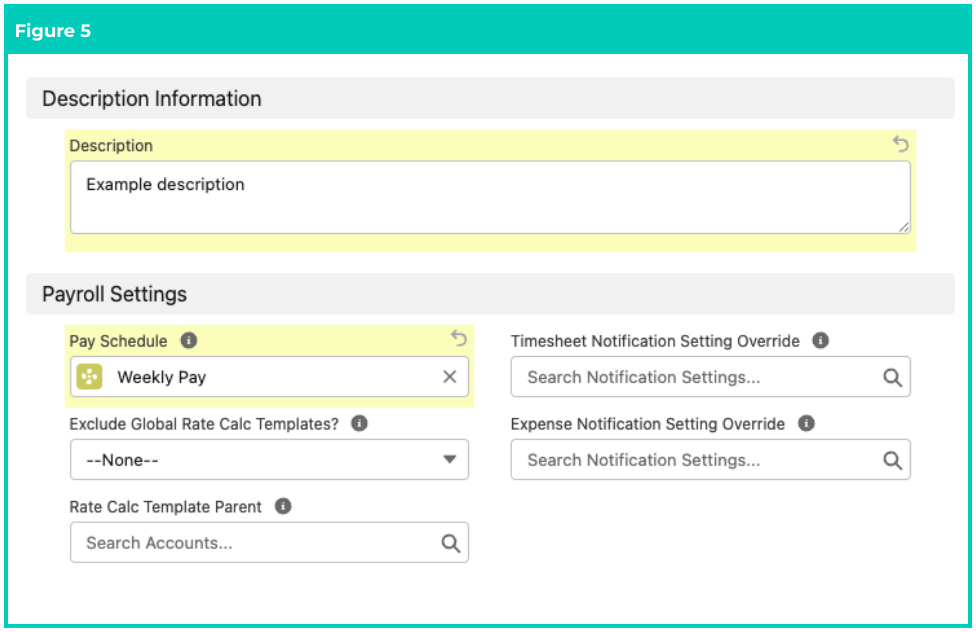Focus the Search Accounts input
The width and height of the screenshot is (976, 632).
[270, 542]
